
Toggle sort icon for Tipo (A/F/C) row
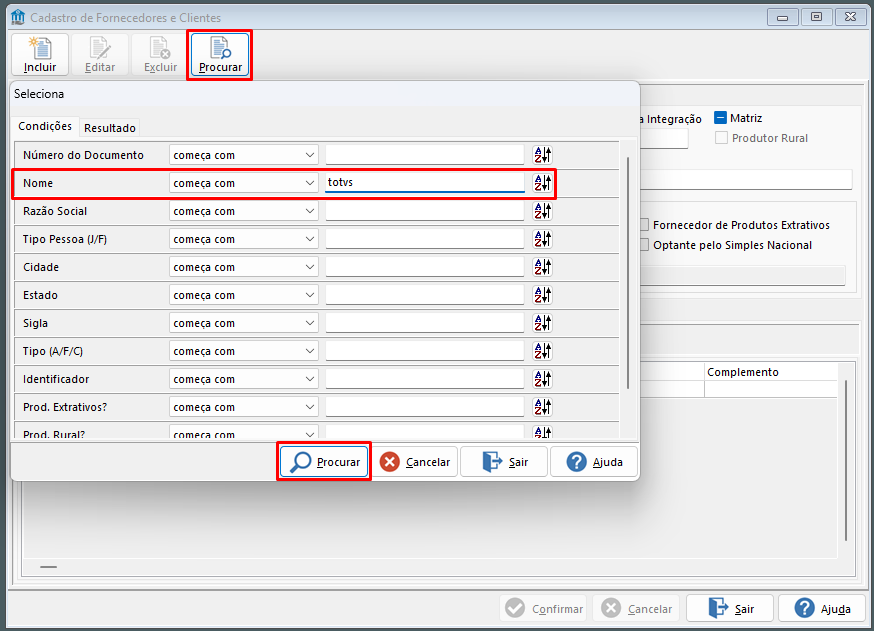[x=542, y=351]
